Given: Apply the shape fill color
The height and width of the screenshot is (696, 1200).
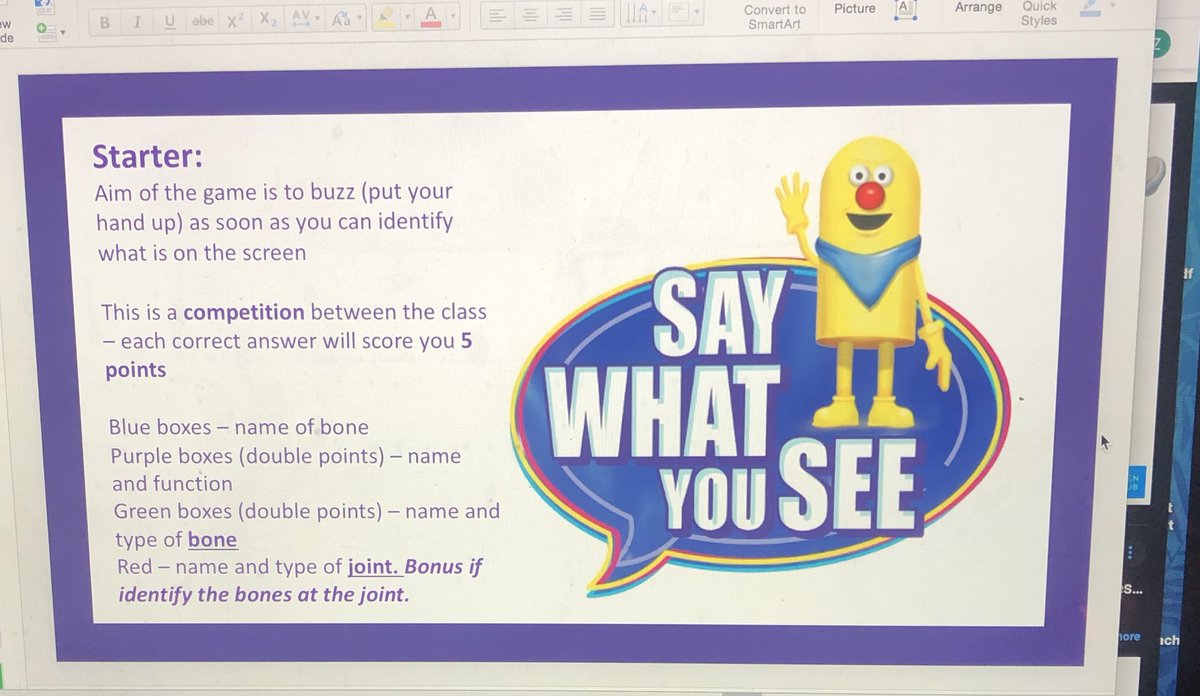Looking at the screenshot, I should coord(1090,9).
